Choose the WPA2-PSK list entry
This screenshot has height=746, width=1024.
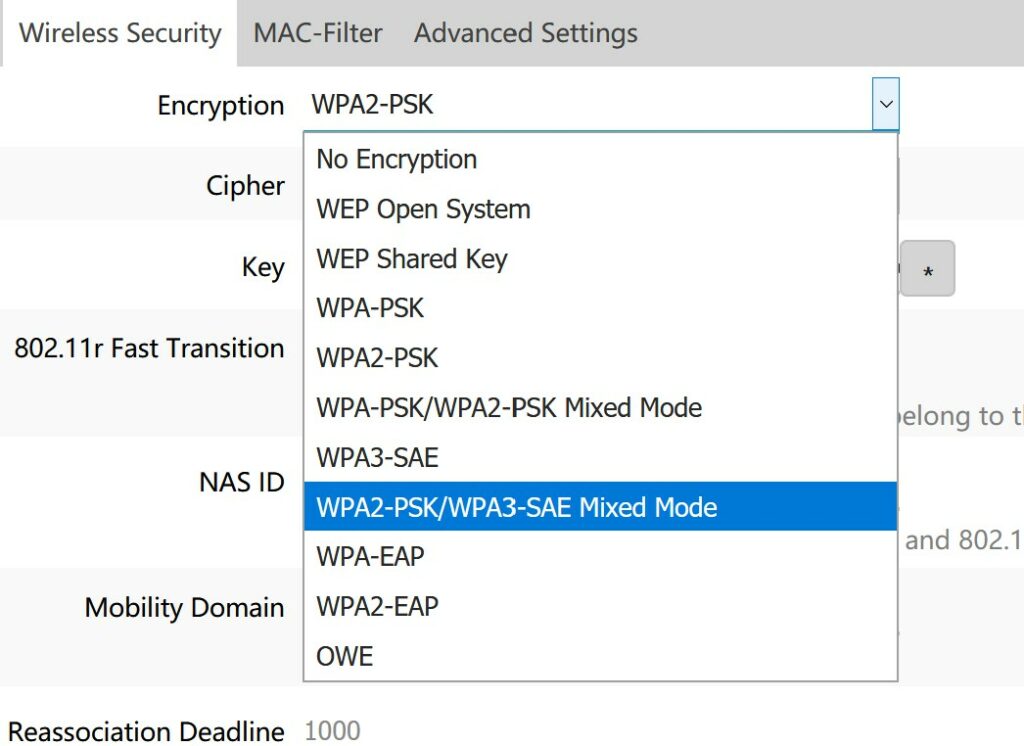(377, 358)
